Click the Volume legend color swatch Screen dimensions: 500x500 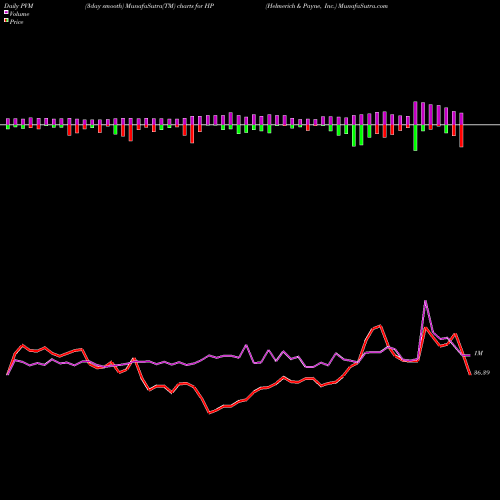pos(6,13)
